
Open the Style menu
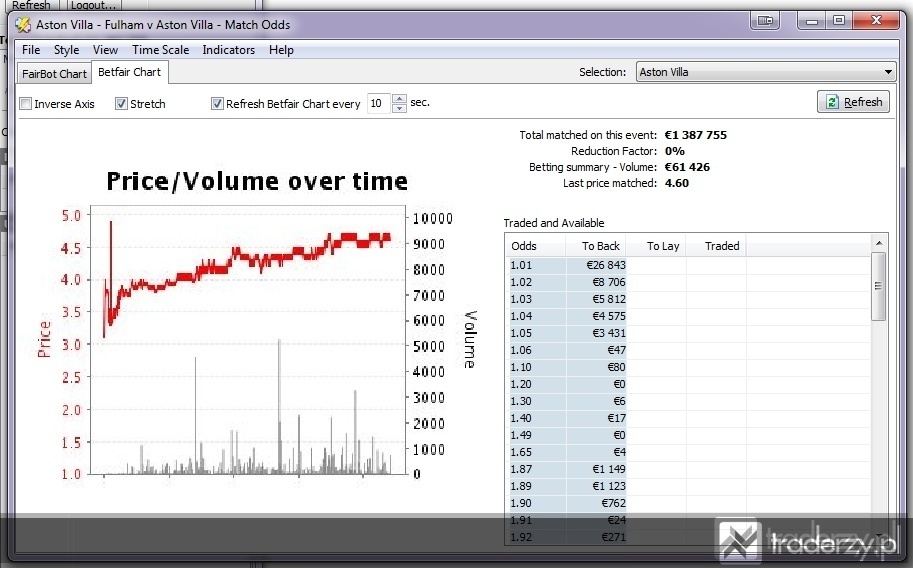pos(66,50)
